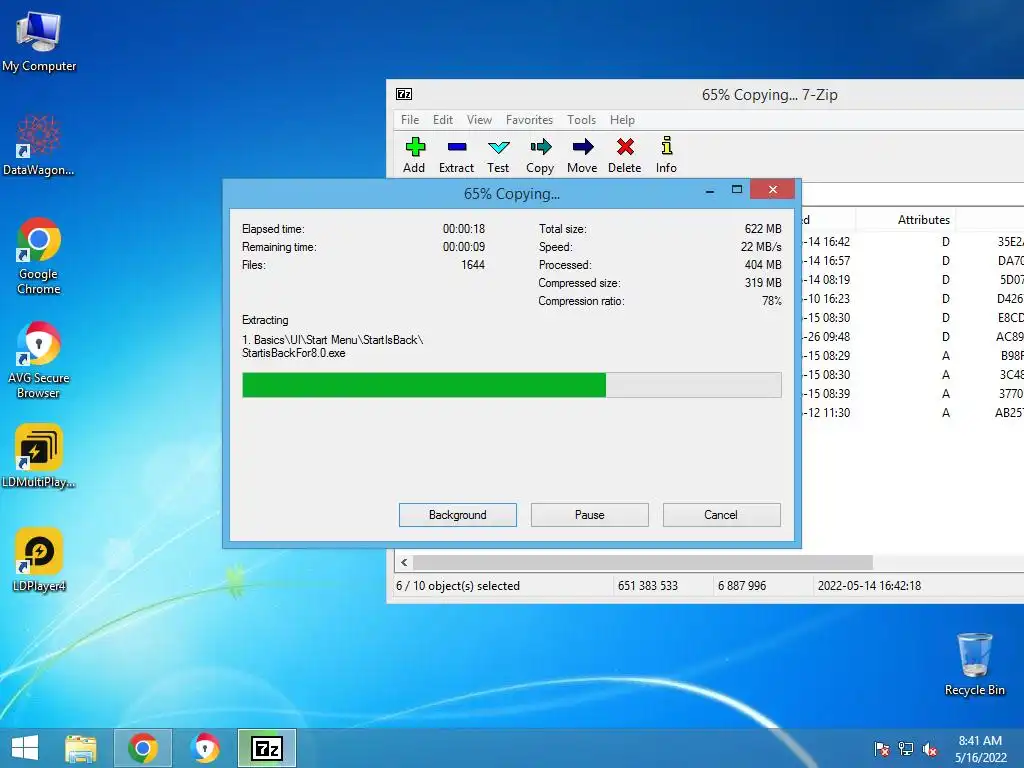Open File Explorer from the taskbar
This screenshot has width=1024, height=768.
point(80,748)
